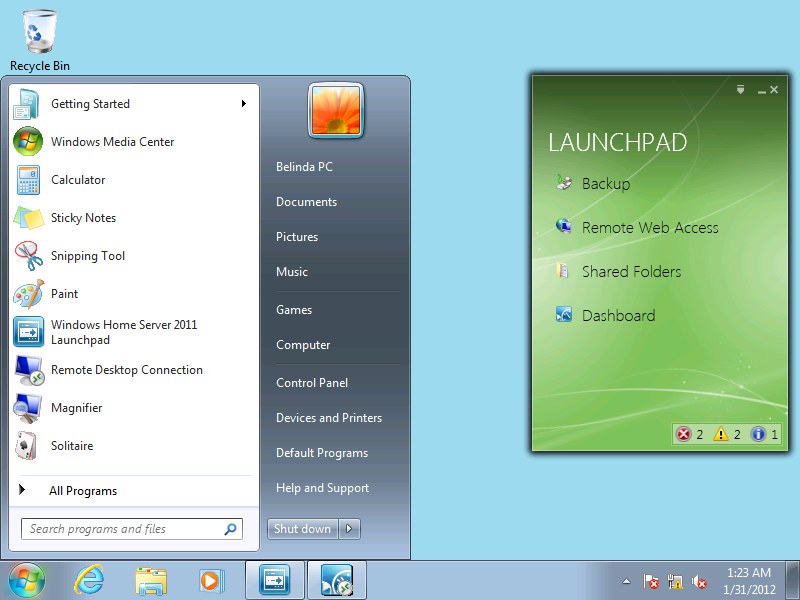The image size is (800, 600).
Task: Click the network tray icon
Action: coord(675,581)
